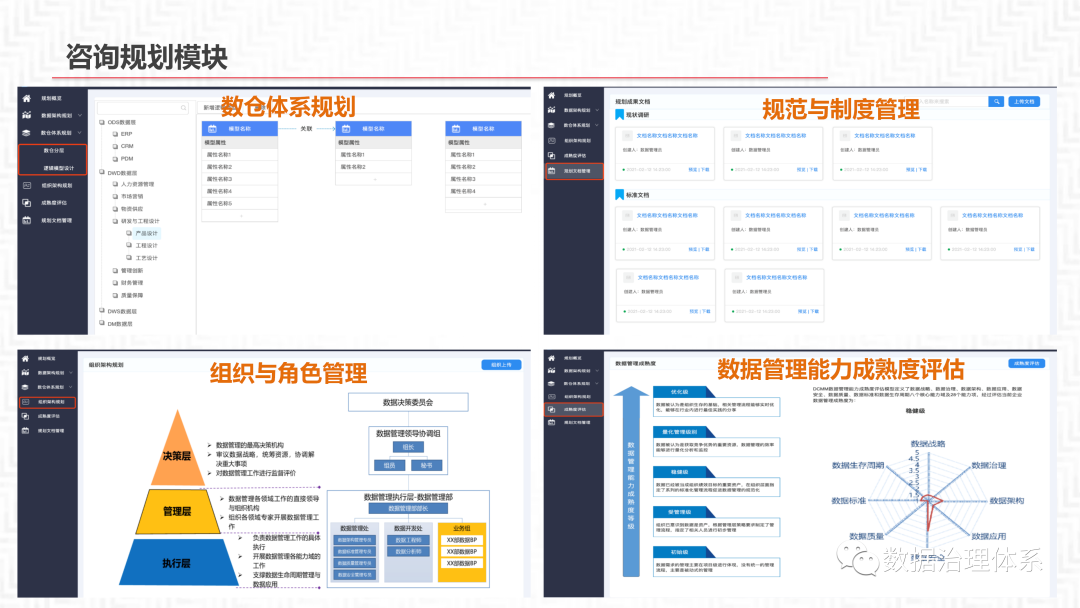
Task: Click the home icon in the top-left panel sidebar
Action: click(27, 99)
